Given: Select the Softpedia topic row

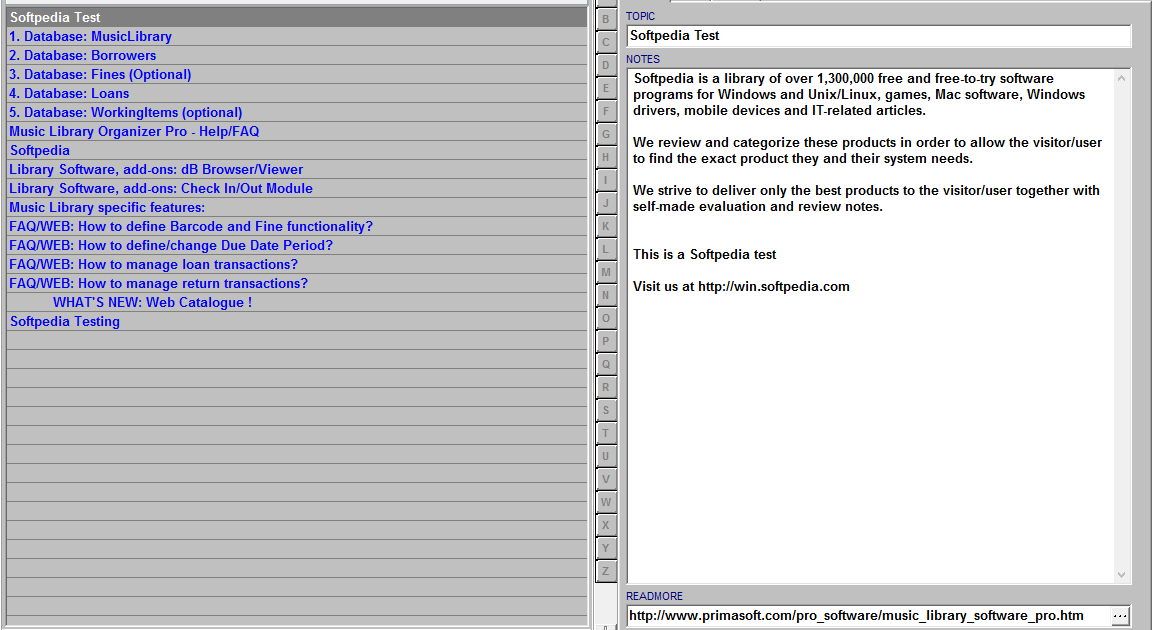Looking at the screenshot, I should point(297,151).
